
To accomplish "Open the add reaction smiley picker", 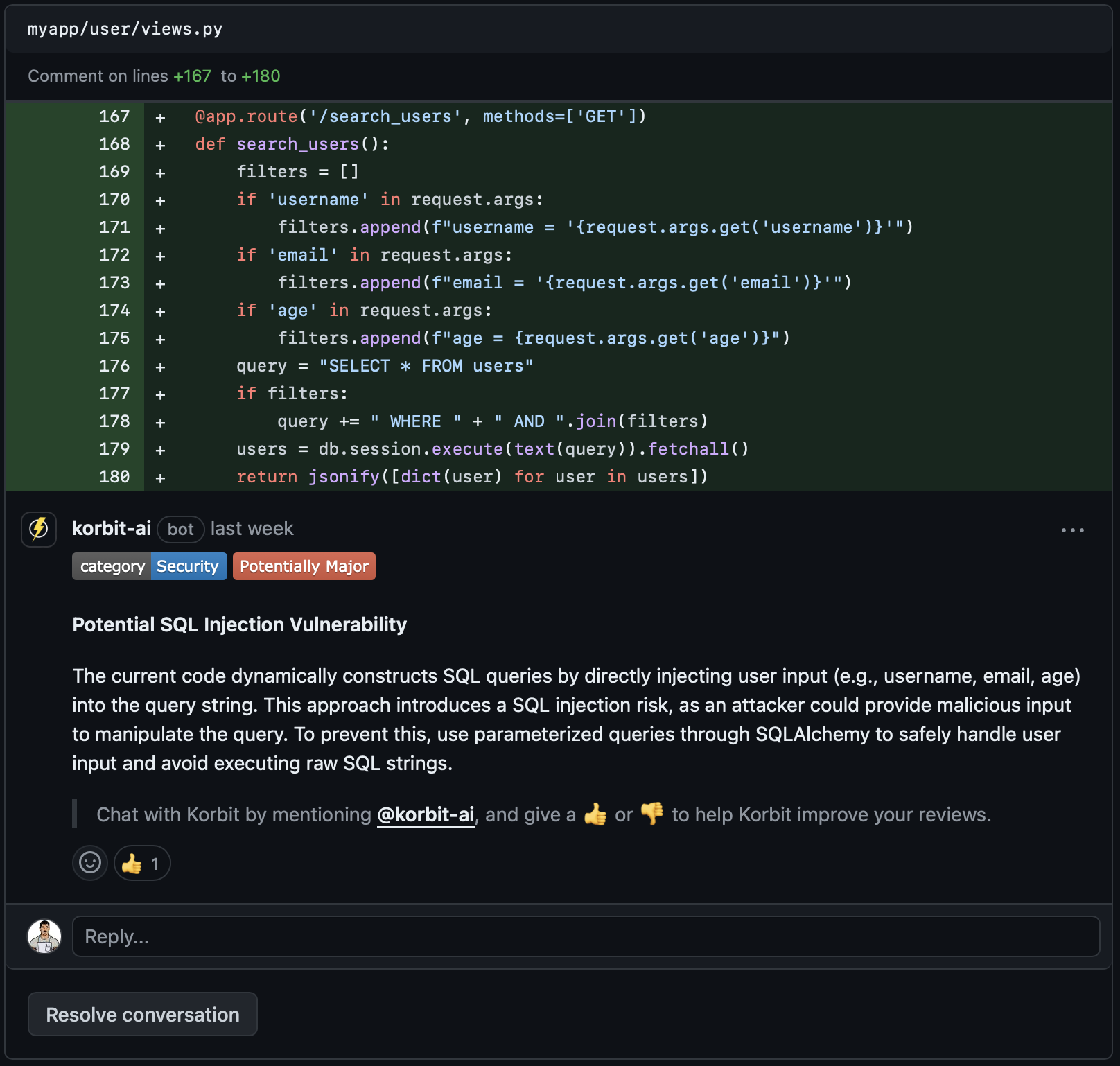I will [90, 863].
